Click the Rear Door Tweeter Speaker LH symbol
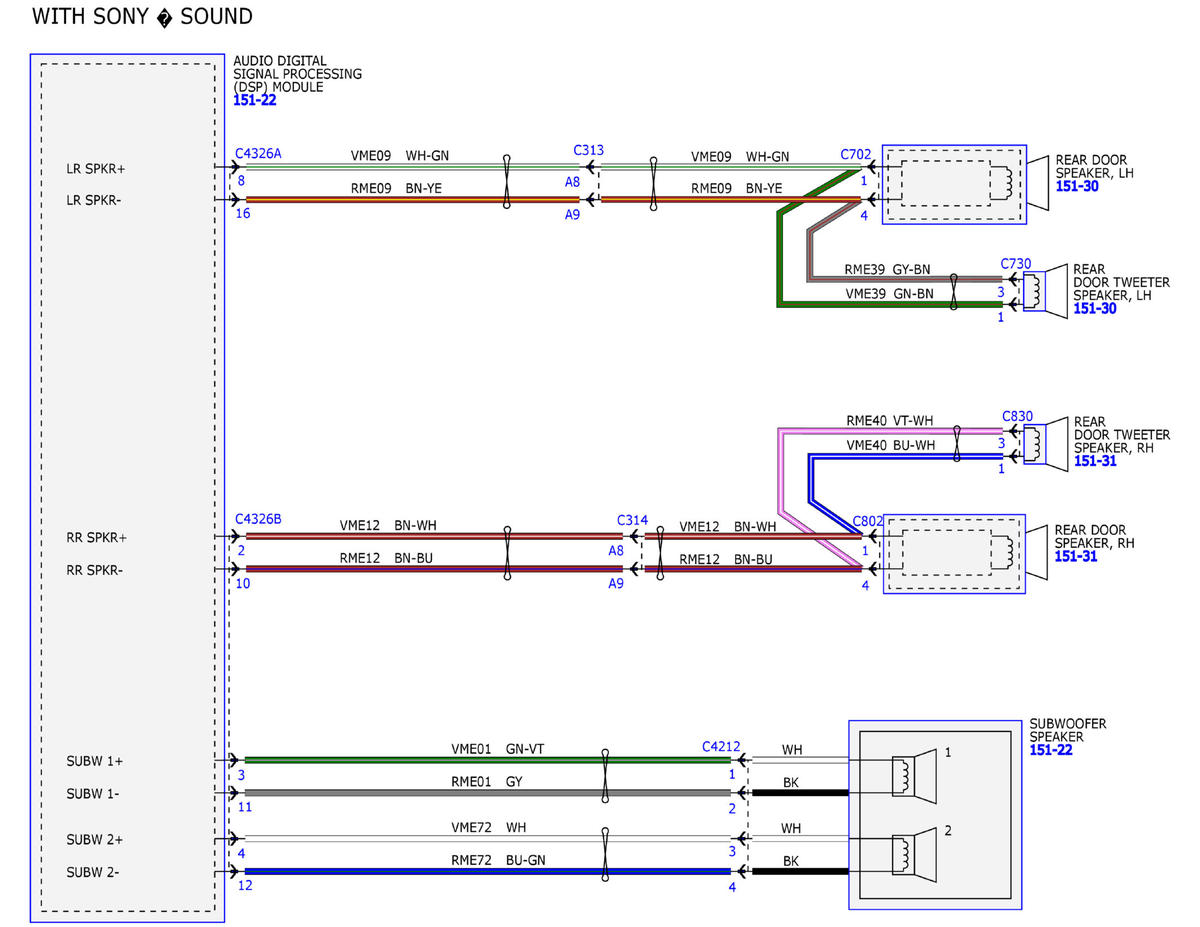Image resolution: width=1200 pixels, height=927 pixels. coord(1041,291)
